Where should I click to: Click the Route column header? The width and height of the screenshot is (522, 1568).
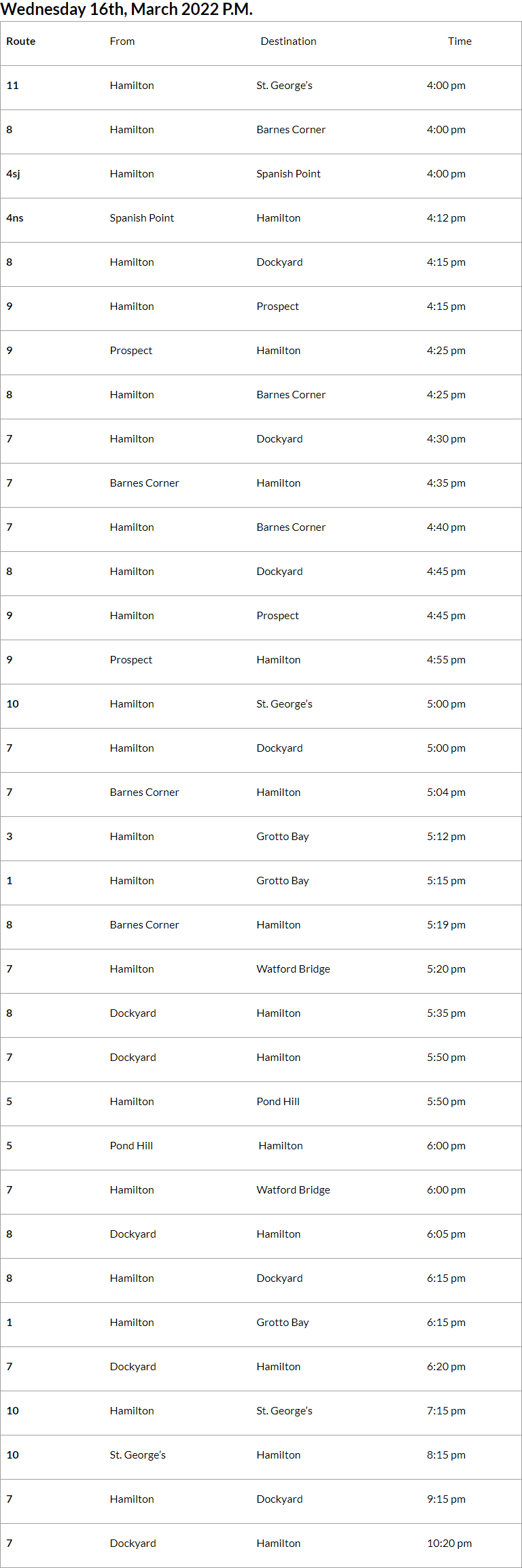coord(21,41)
